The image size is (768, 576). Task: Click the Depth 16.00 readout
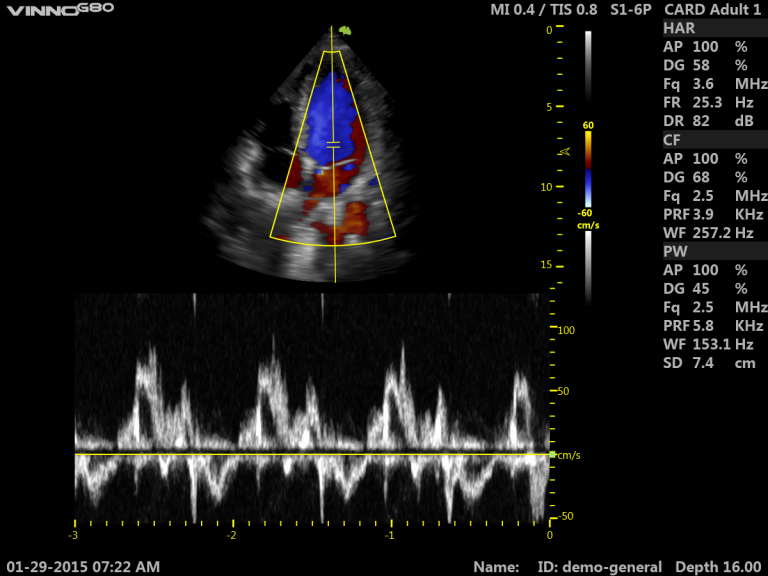point(718,566)
